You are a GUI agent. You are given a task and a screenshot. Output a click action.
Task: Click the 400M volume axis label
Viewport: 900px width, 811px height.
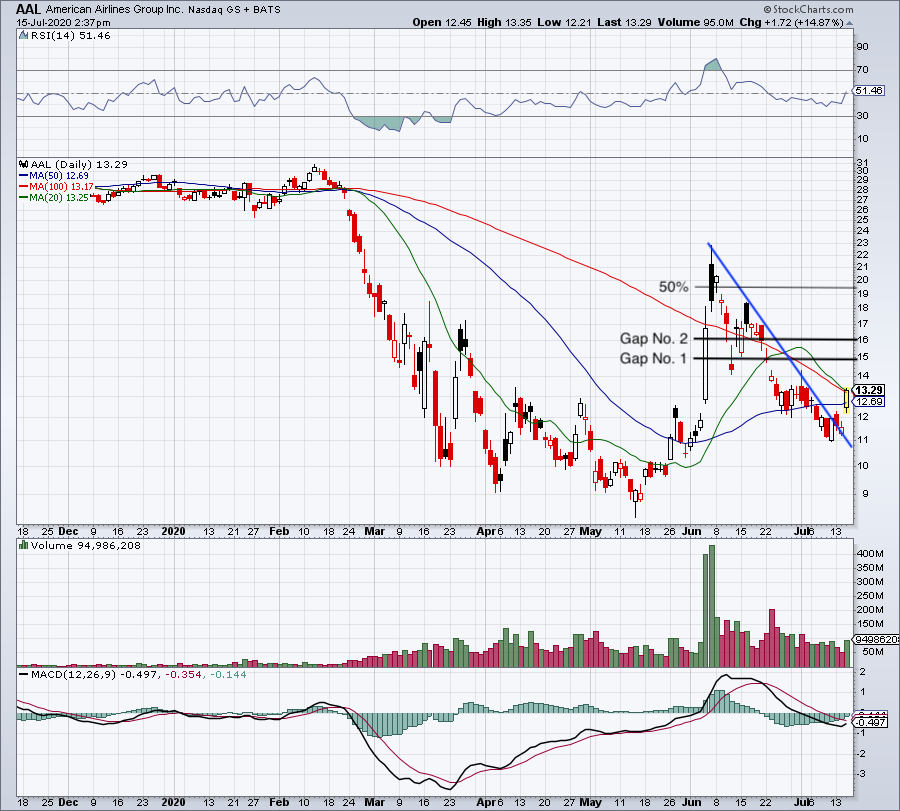click(x=871, y=554)
